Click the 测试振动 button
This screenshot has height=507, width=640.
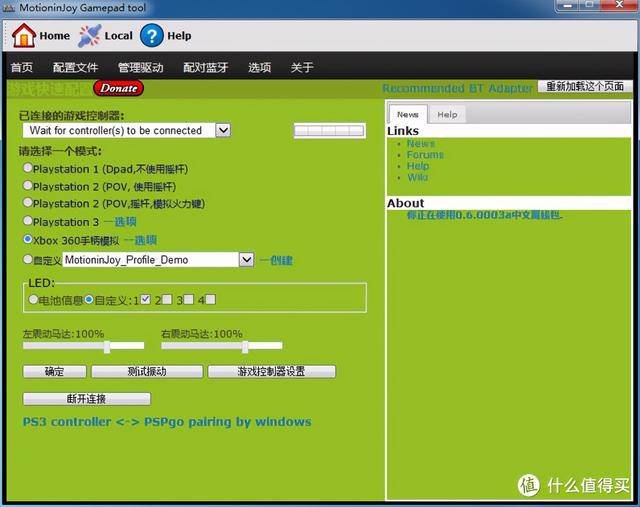point(147,371)
